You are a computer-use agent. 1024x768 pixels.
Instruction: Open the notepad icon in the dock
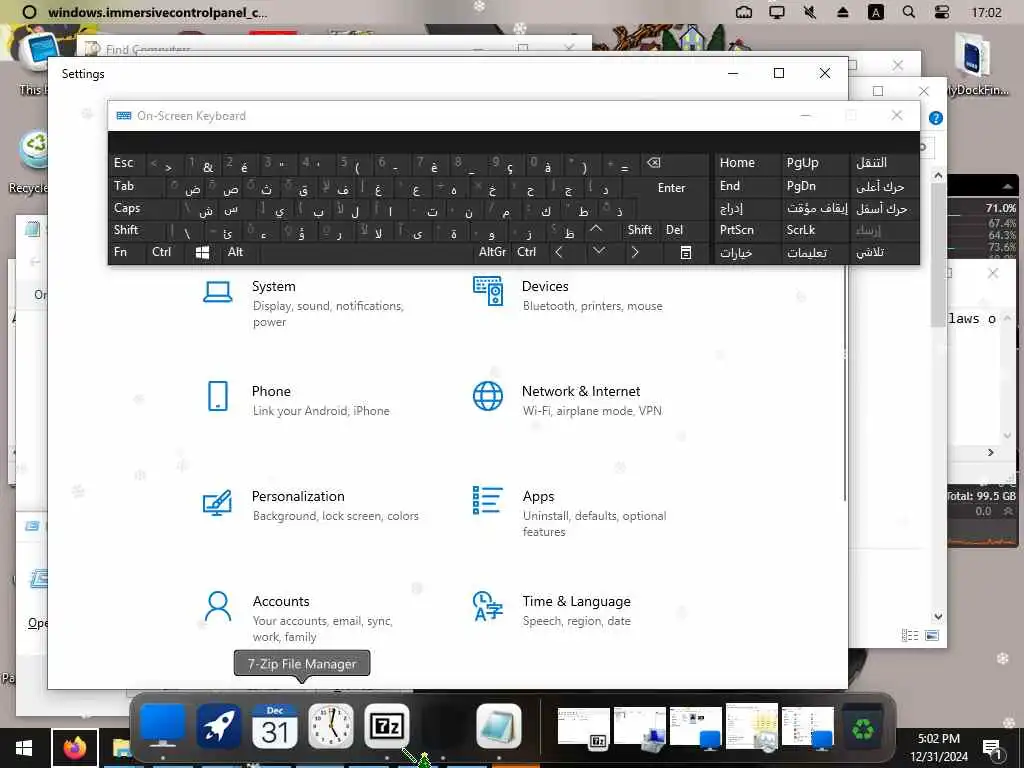(x=499, y=726)
